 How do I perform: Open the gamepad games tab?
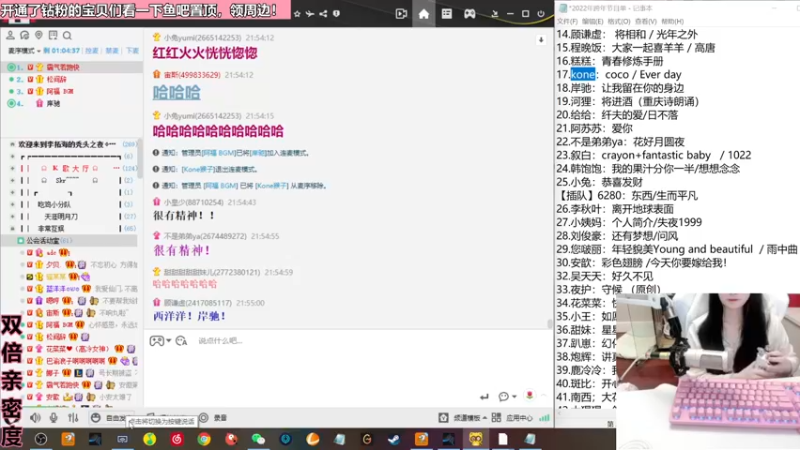pyautogui.click(x=469, y=14)
